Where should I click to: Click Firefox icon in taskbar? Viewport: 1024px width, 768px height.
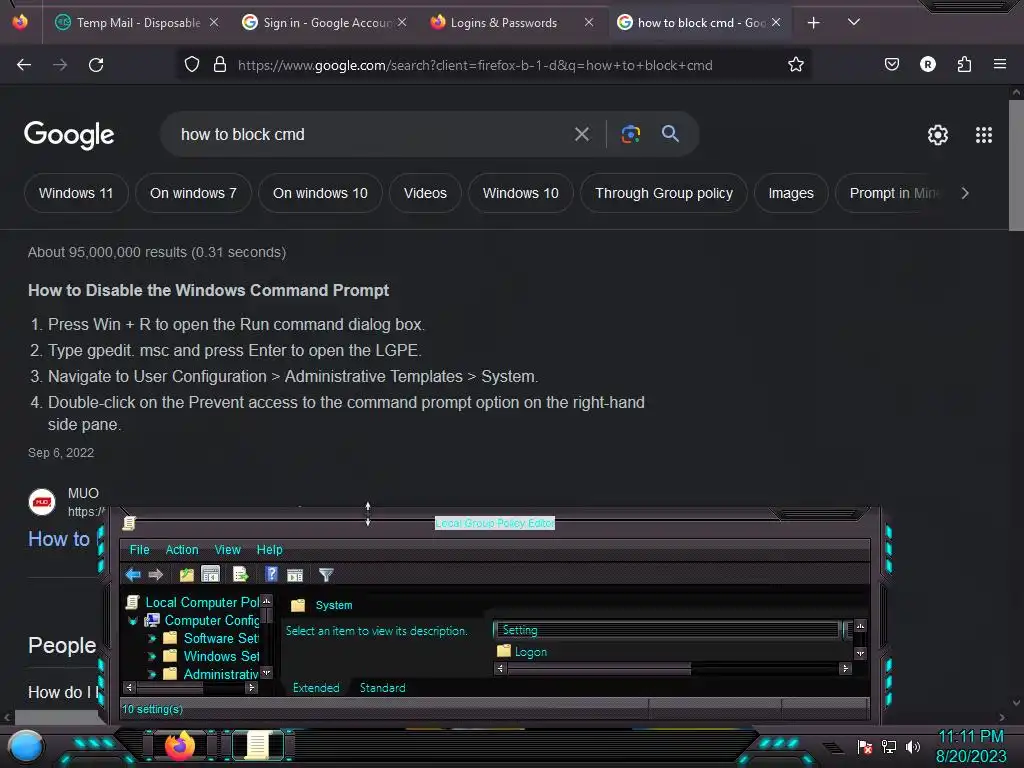point(180,746)
